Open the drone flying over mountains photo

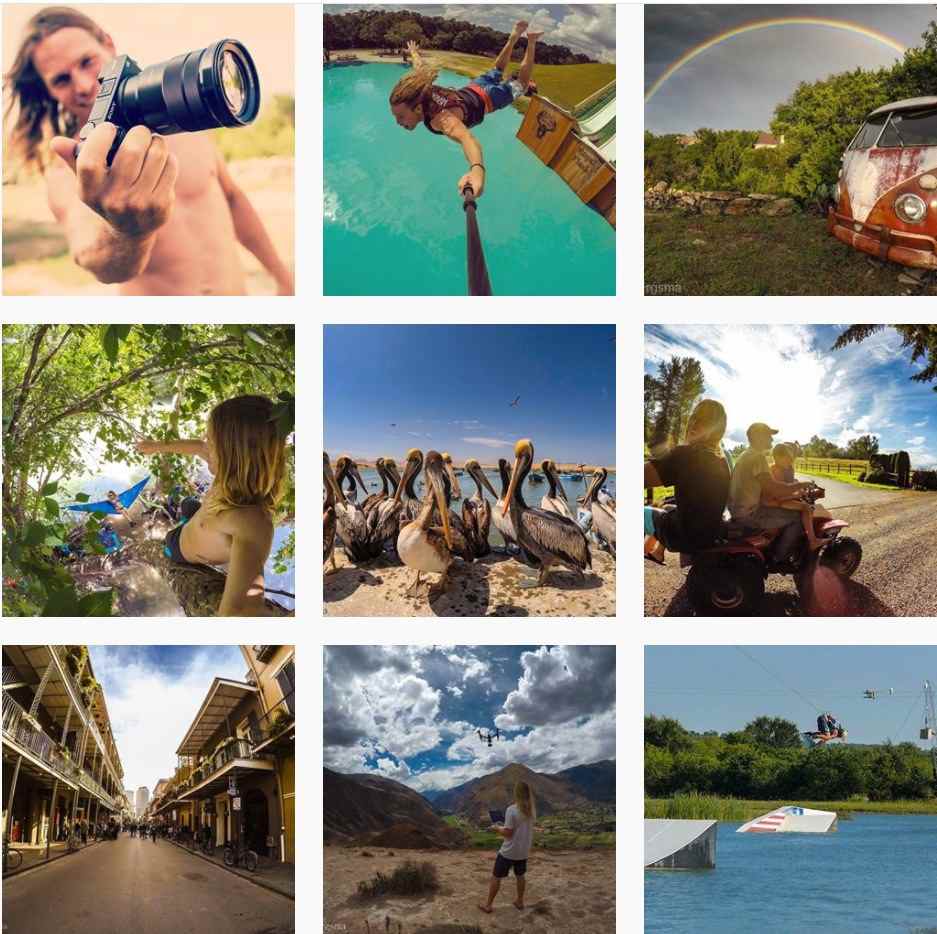pyautogui.click(x=469, y=789)
